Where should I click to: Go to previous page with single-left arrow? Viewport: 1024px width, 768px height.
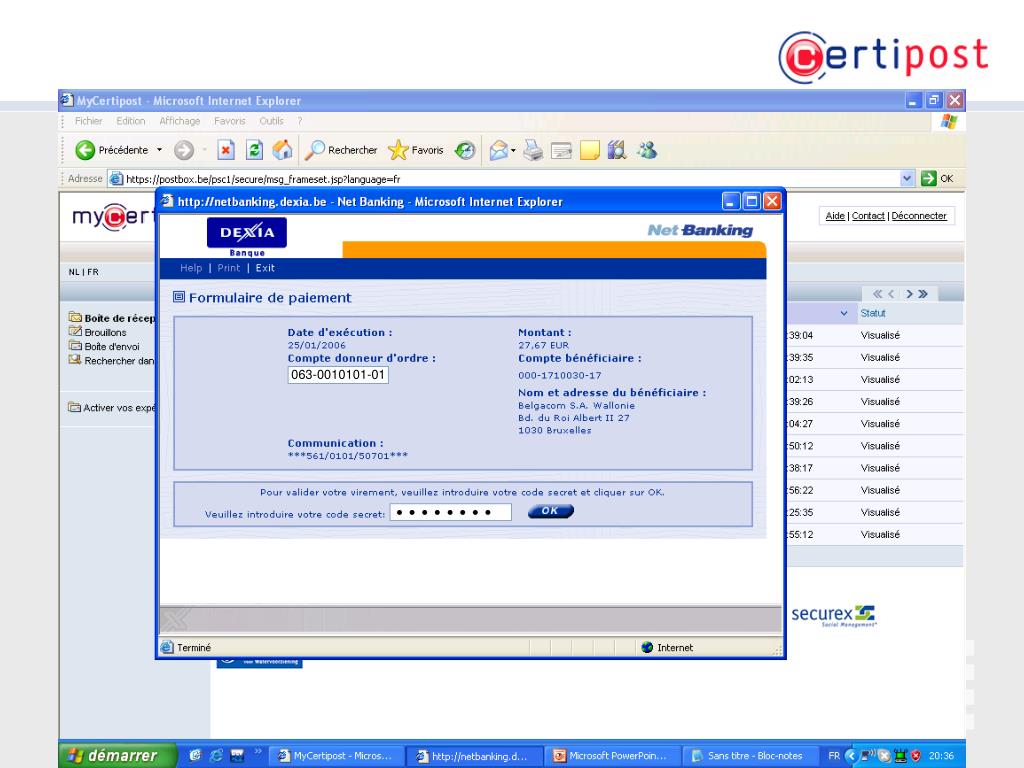(x=891, y=294)
